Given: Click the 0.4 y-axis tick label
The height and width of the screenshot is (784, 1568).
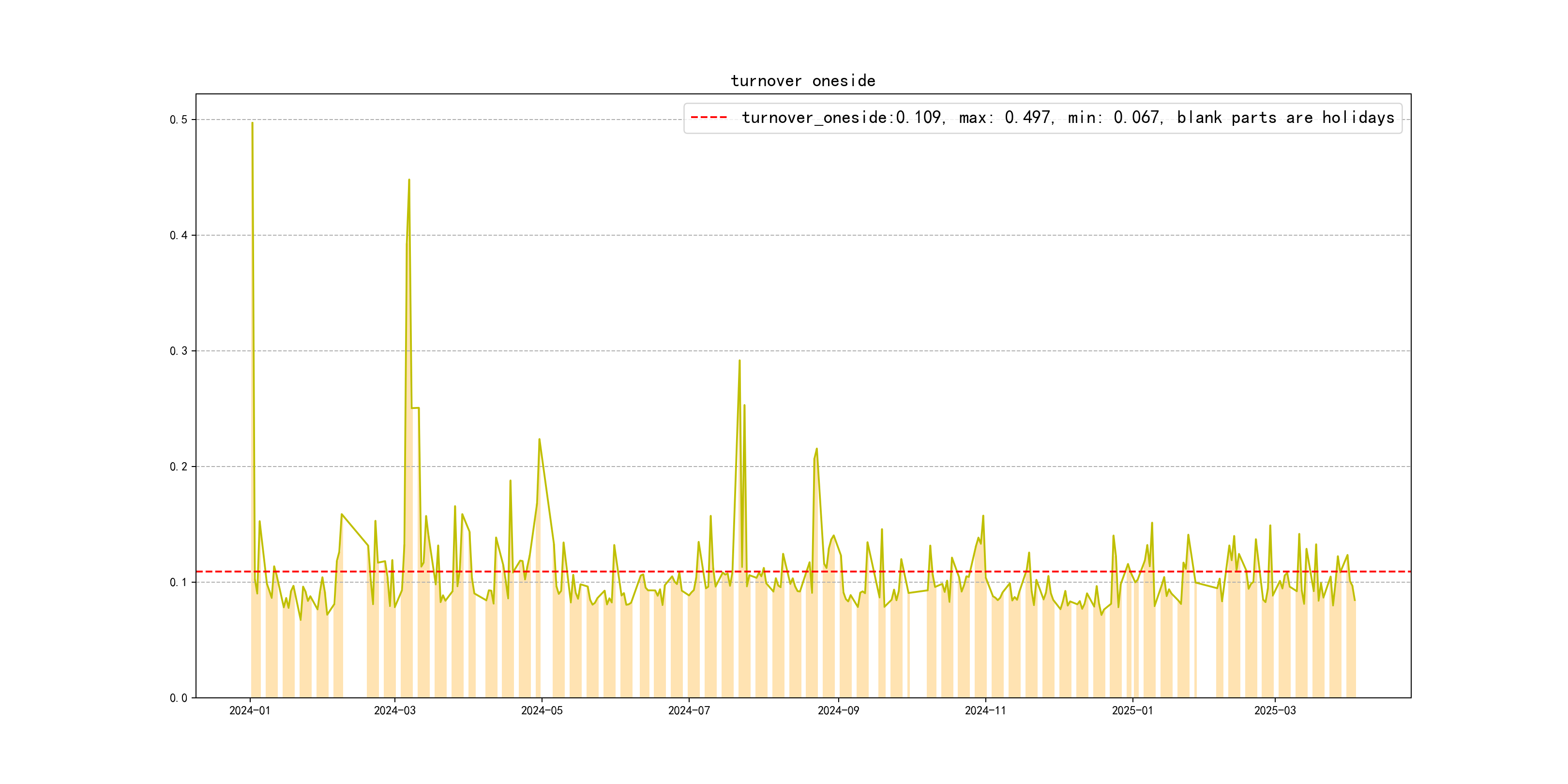Looking at the screenshot, I should pyautogui.click(x=179, y=236).
